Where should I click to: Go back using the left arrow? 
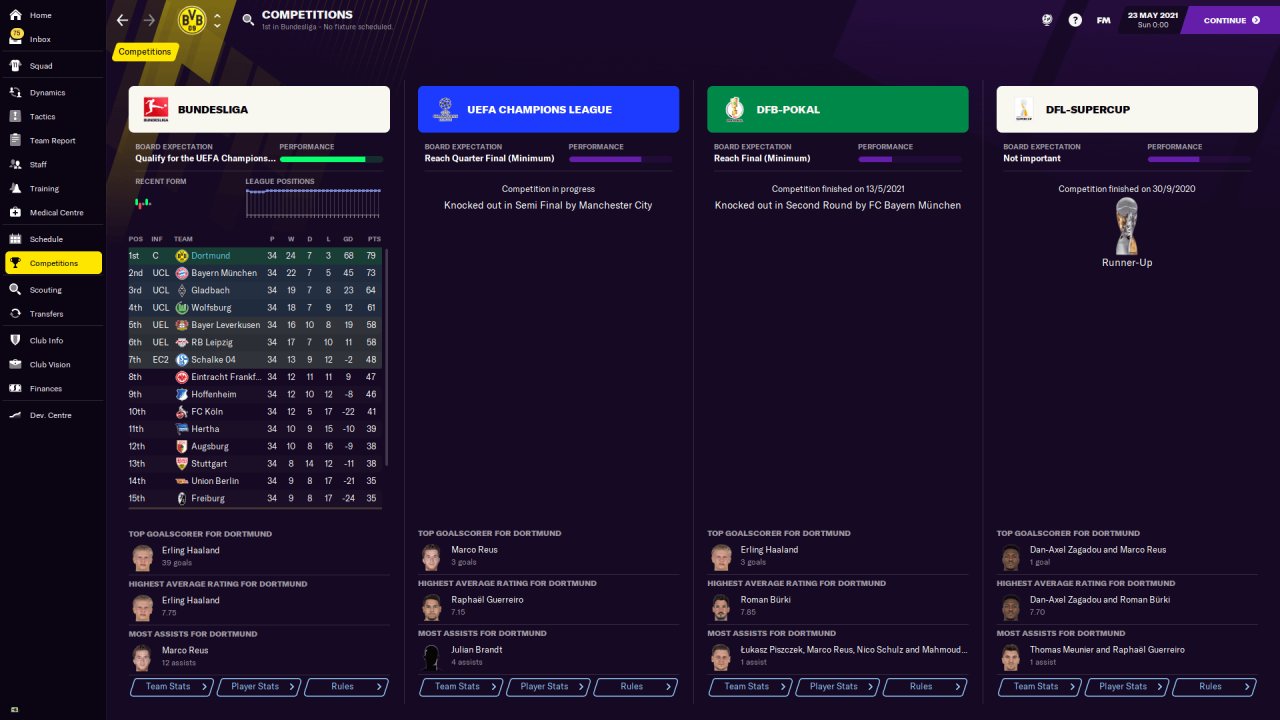pos(122,20)
